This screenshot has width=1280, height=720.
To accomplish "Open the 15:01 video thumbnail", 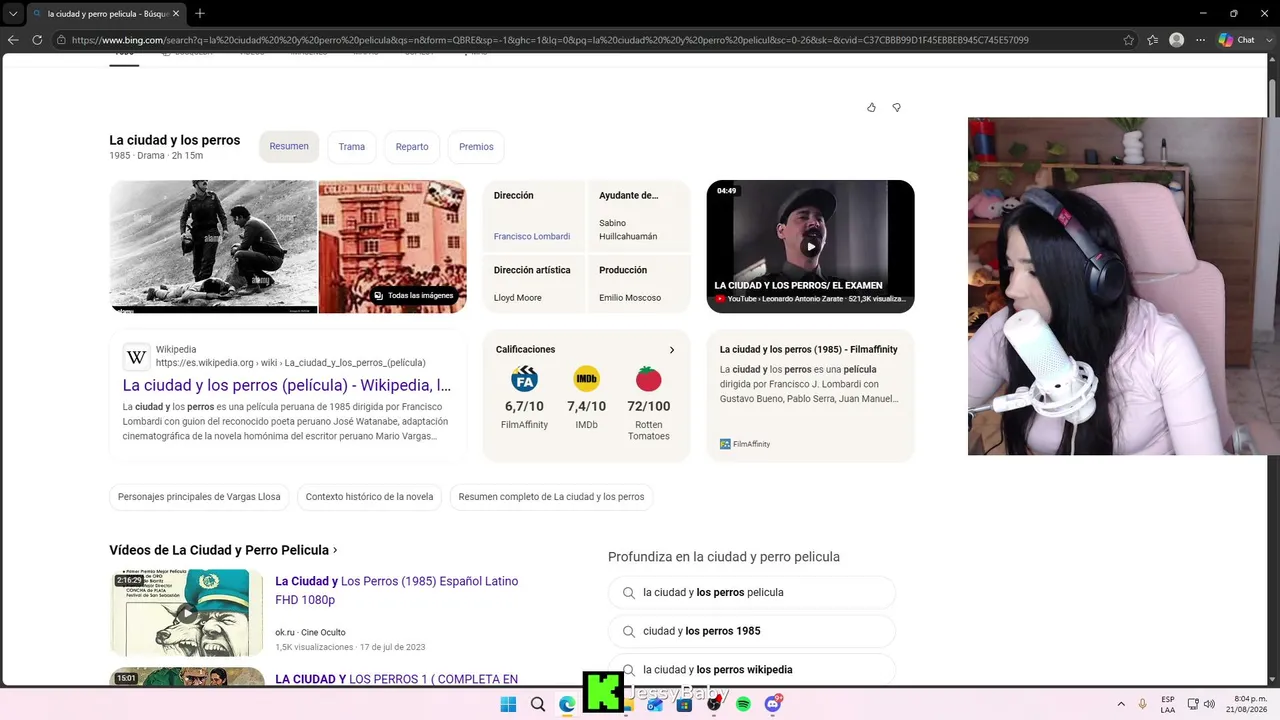I will click(186, 676).
